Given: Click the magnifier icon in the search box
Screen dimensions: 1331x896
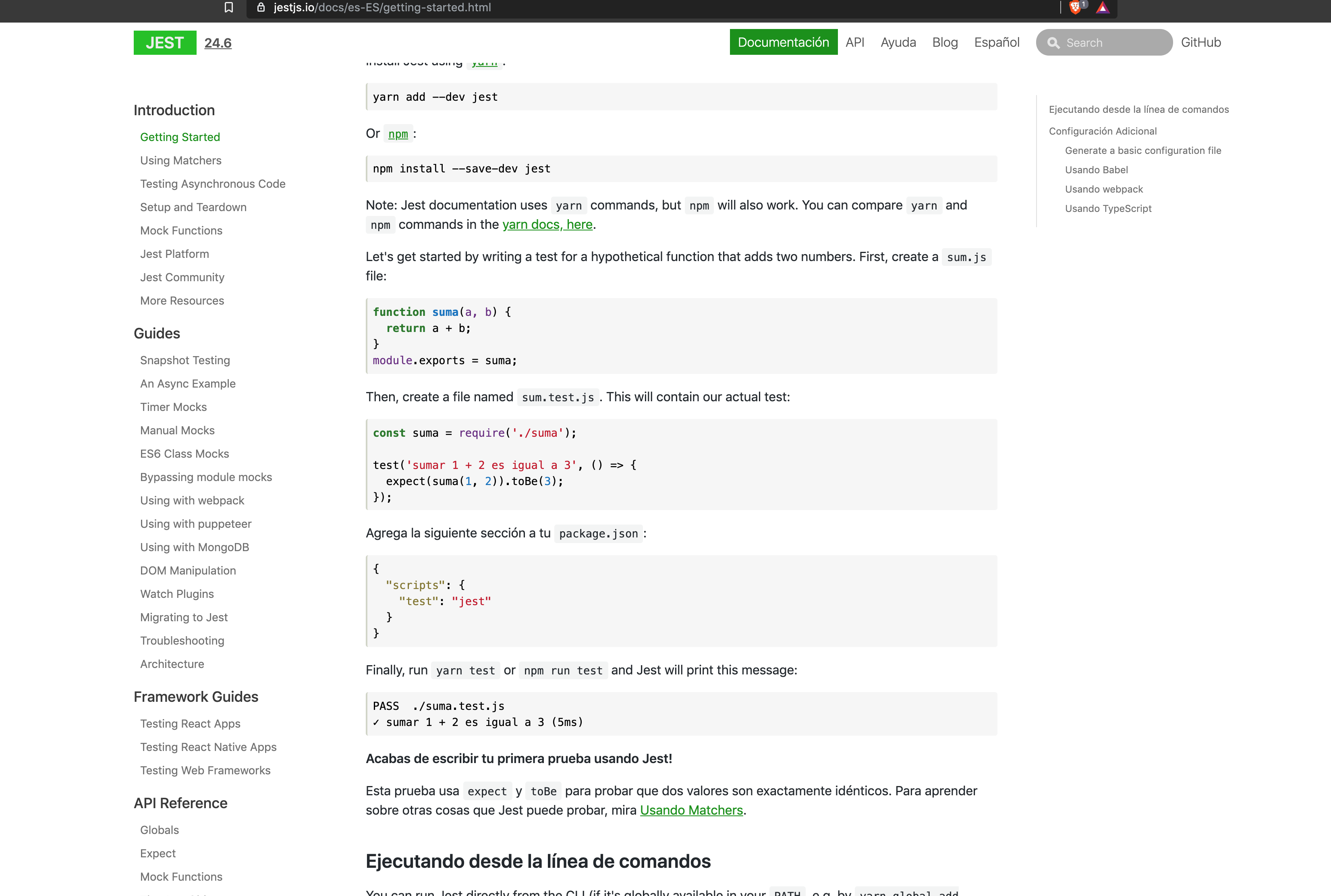Looking at the screenshot, I should pyautogui.click(x=1054, y=42).
